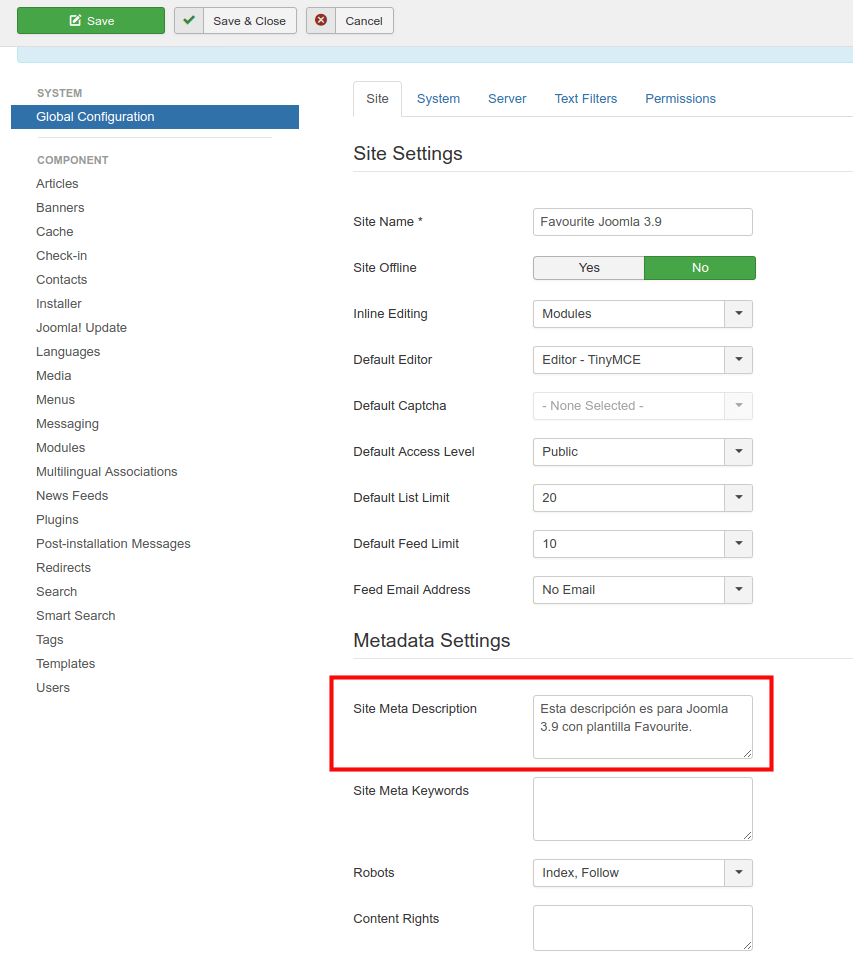Viewport: 853px width, 957px height.
Task: Open Post-installation Messages settings
Action: point(113,544)
